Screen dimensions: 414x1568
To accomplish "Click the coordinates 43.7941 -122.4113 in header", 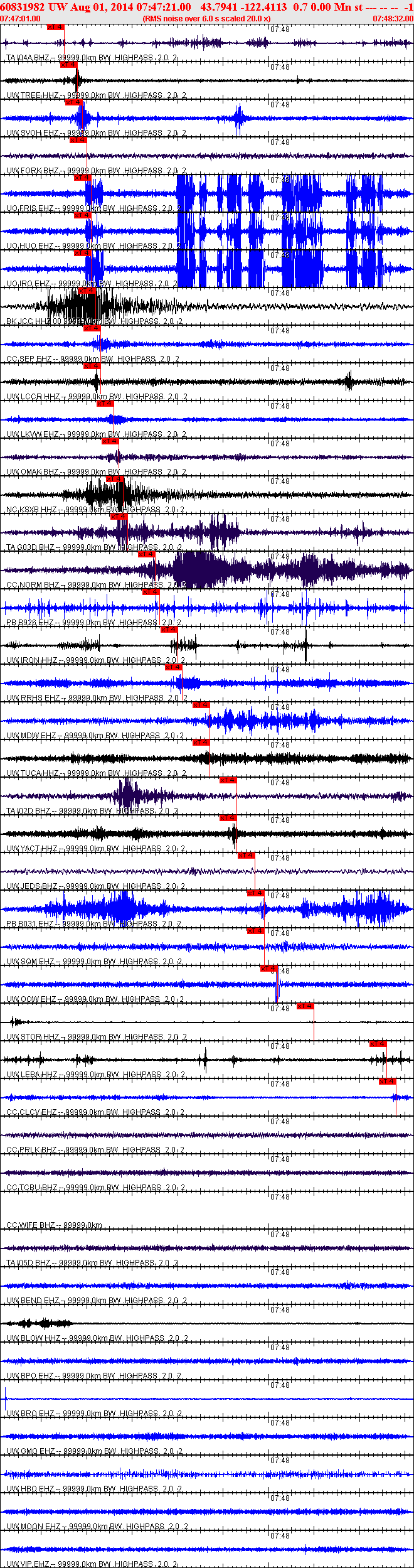I will 243,7.
